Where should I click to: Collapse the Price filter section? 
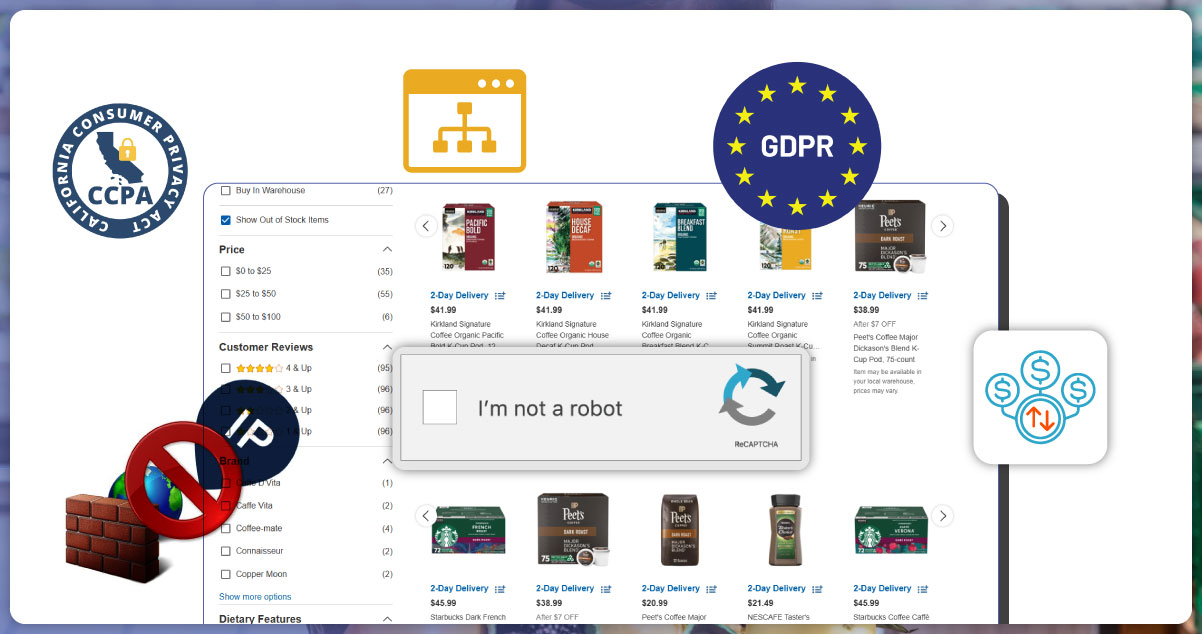click(387, 249)
